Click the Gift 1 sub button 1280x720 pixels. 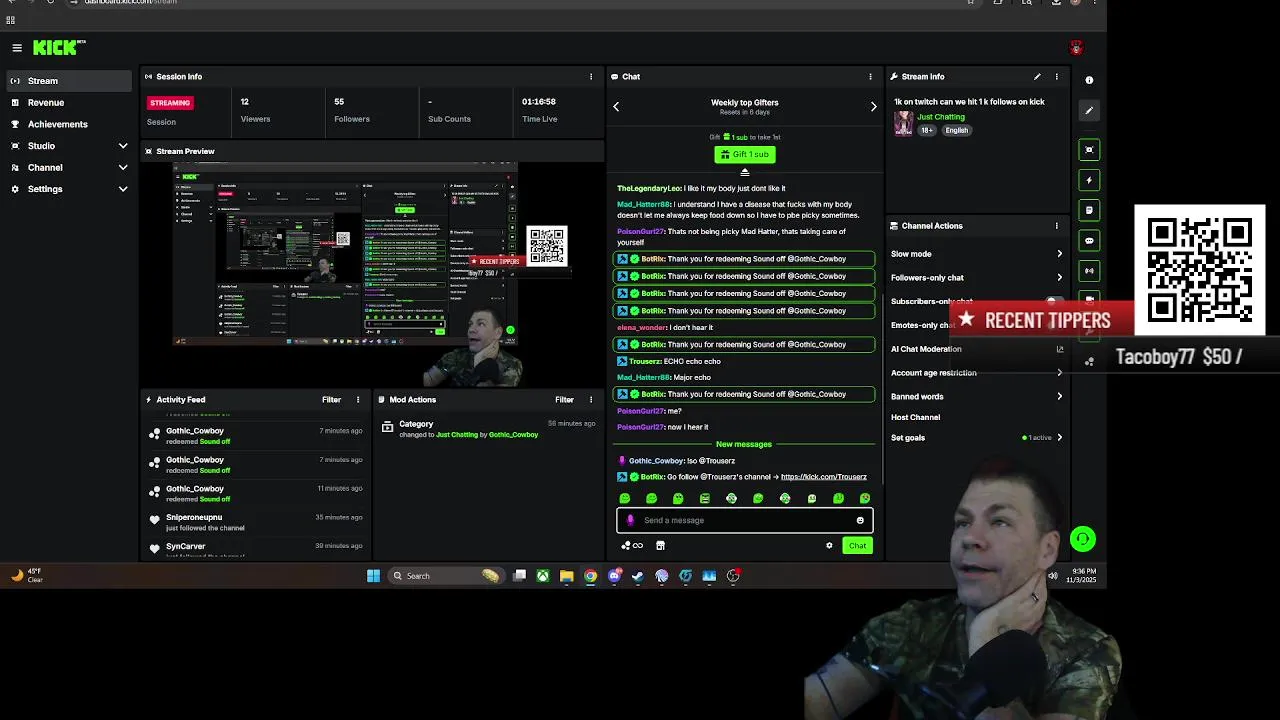point(745,154)
